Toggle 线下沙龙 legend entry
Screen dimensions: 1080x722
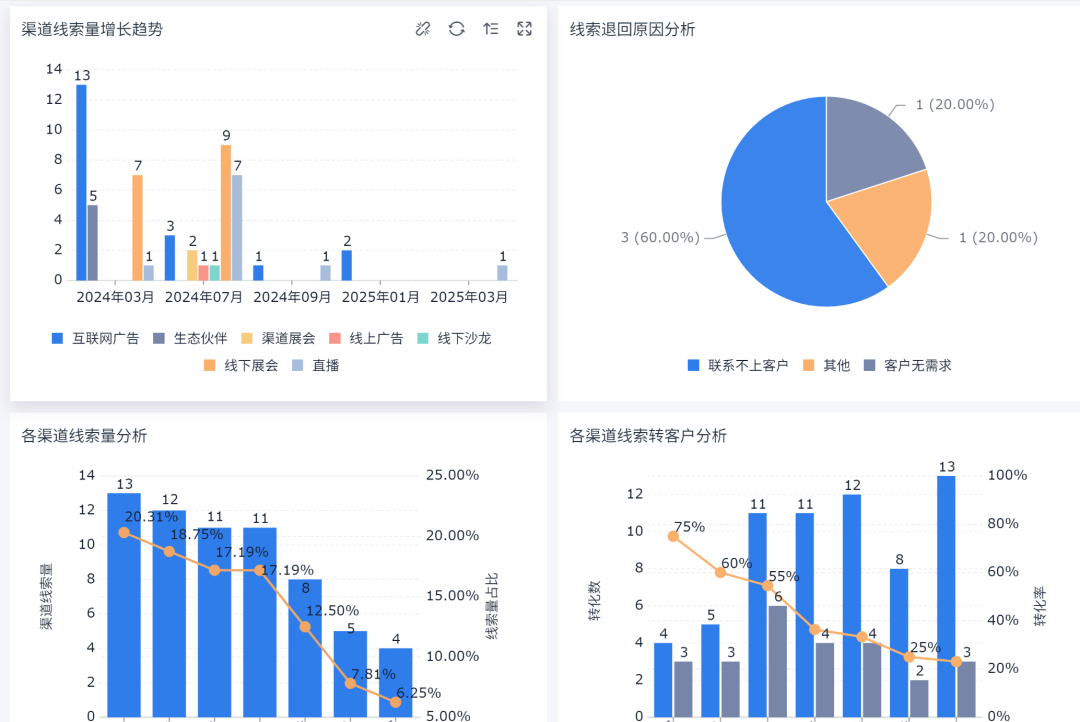[454, 338]
